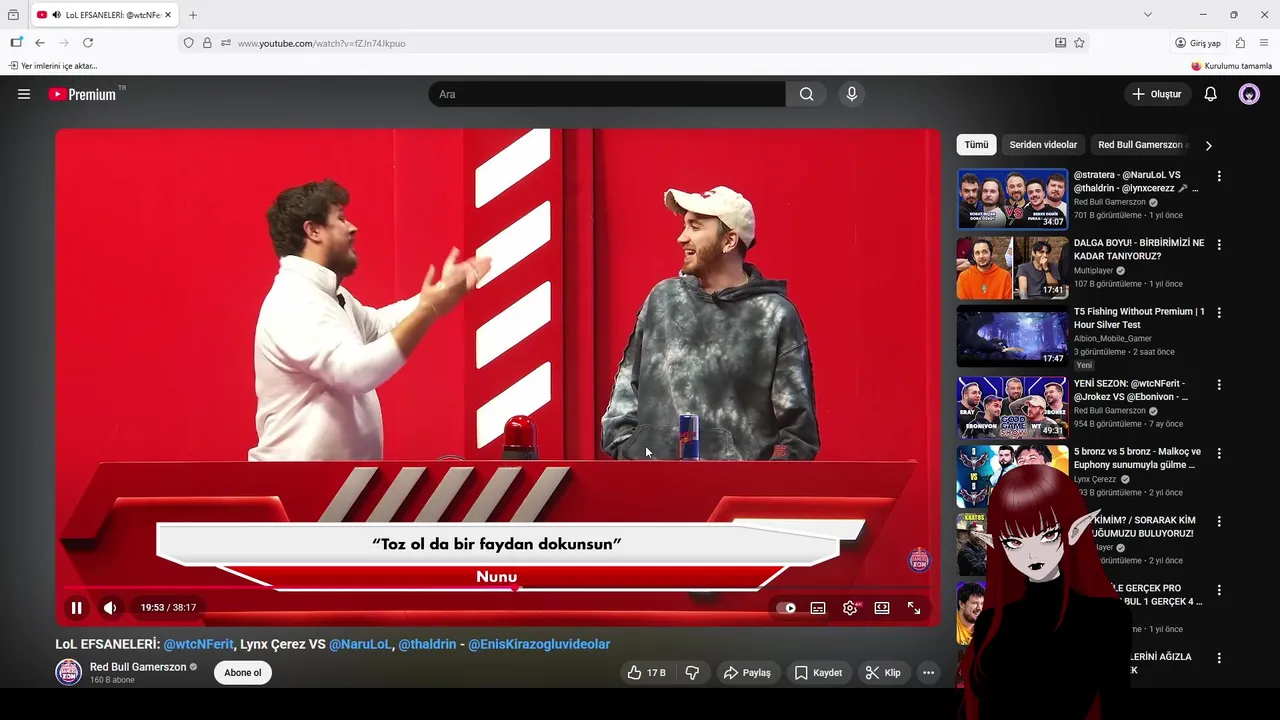Select the Seriden videolar chip
1280x720 pixels.
[x=1043, y=145]
